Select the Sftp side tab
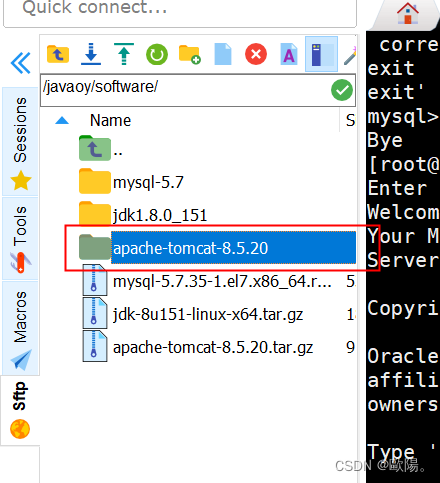The height and width of the screenshot is (483, 440). tap(20, 410)
